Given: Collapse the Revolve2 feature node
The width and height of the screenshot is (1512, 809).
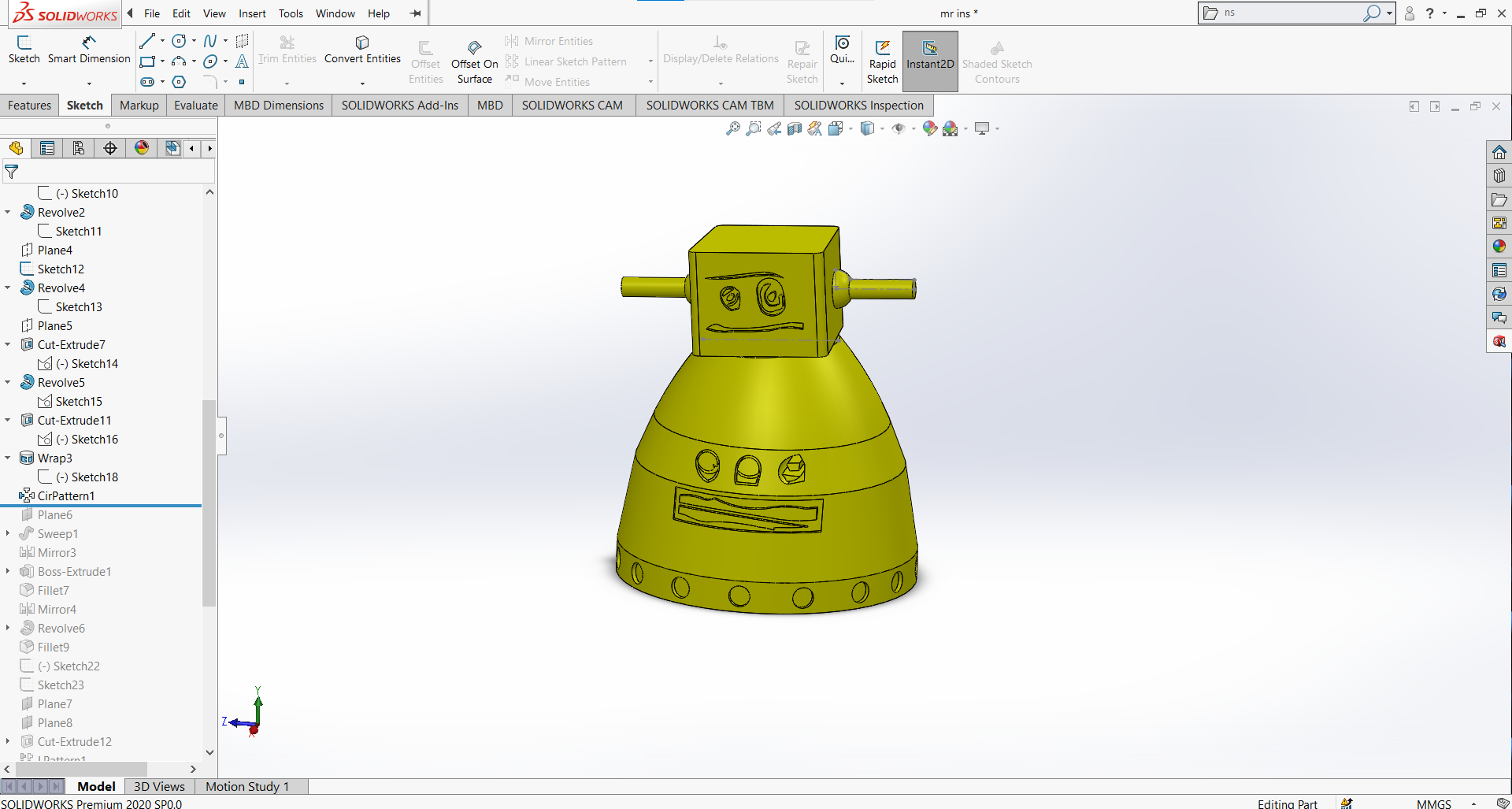Looking at the screenshot, I should pos(8,213).
